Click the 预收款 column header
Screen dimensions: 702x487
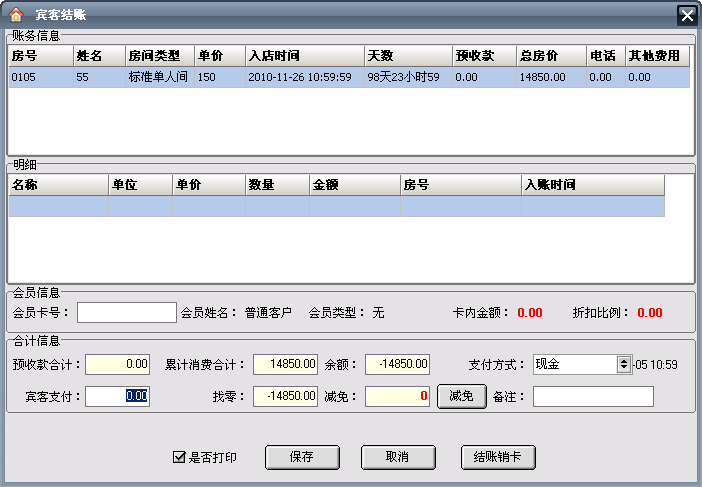point(484,56)
